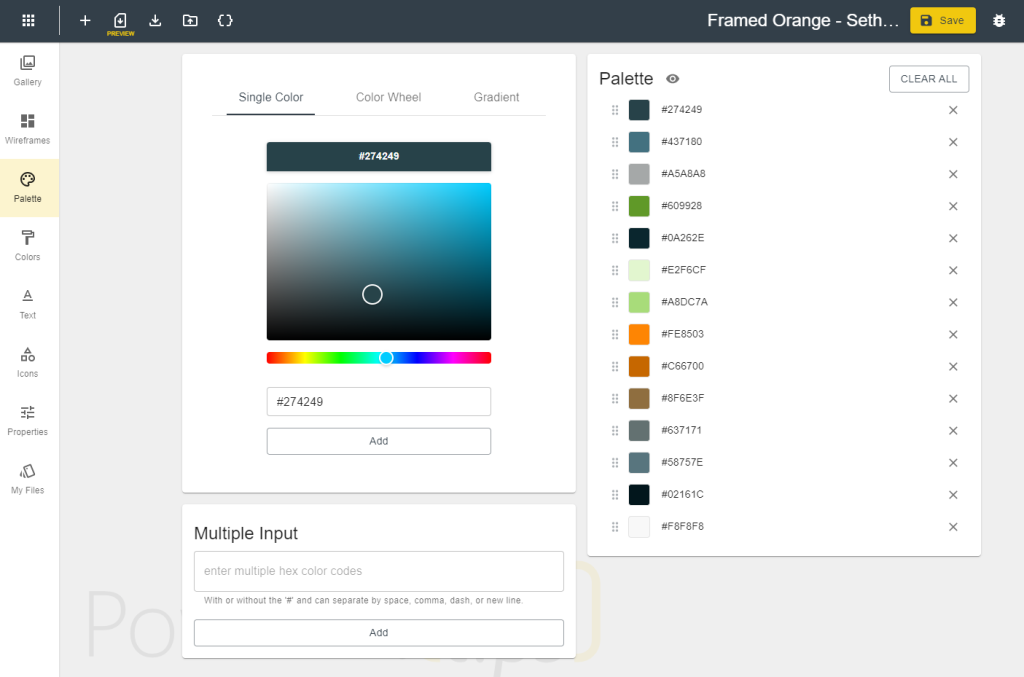Remove color #609928 from palette
Screen dimensions: 1024x677
953,206
